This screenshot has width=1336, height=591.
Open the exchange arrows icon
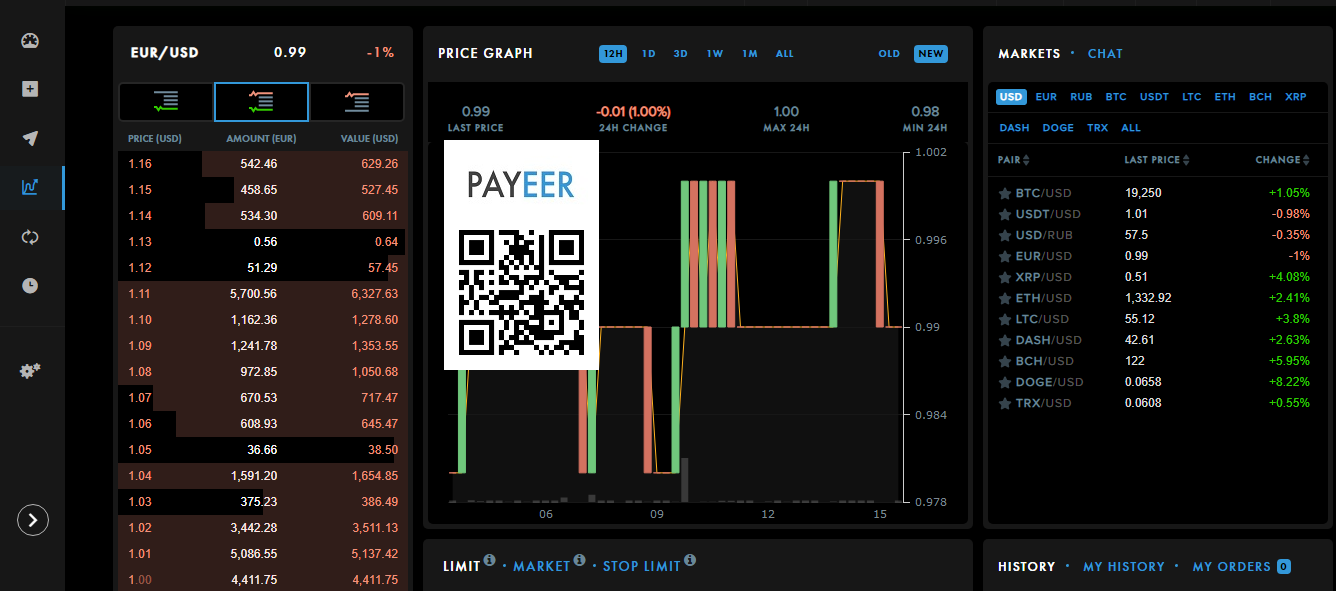(x=30, y=237)
